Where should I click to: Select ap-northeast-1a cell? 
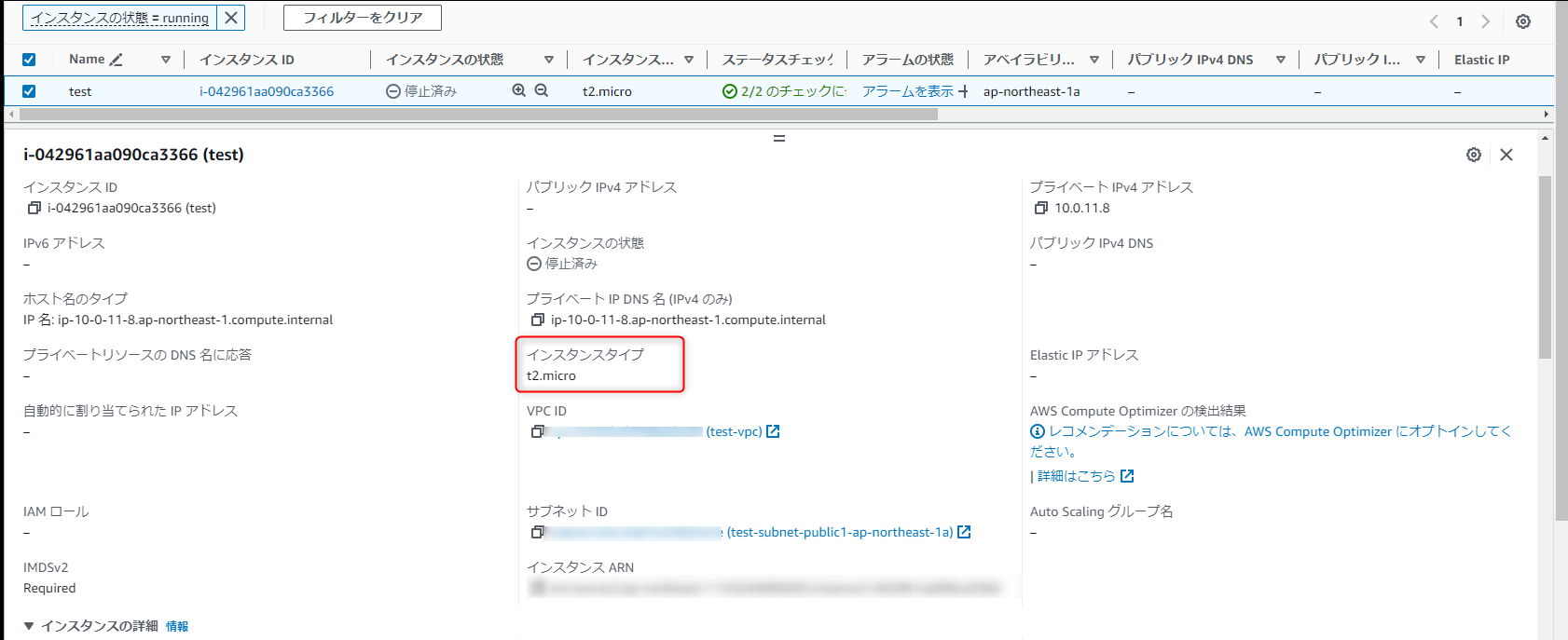click(x=1031, y=91)
